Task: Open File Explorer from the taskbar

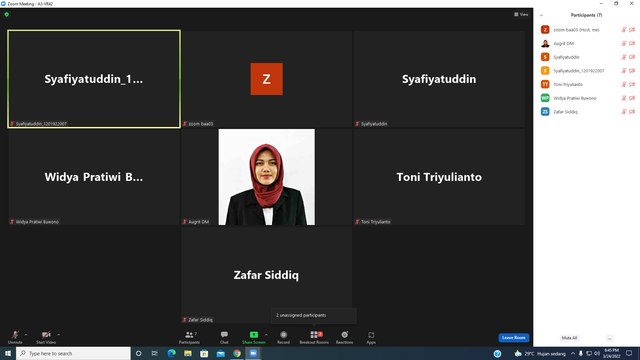Action: 188,353
